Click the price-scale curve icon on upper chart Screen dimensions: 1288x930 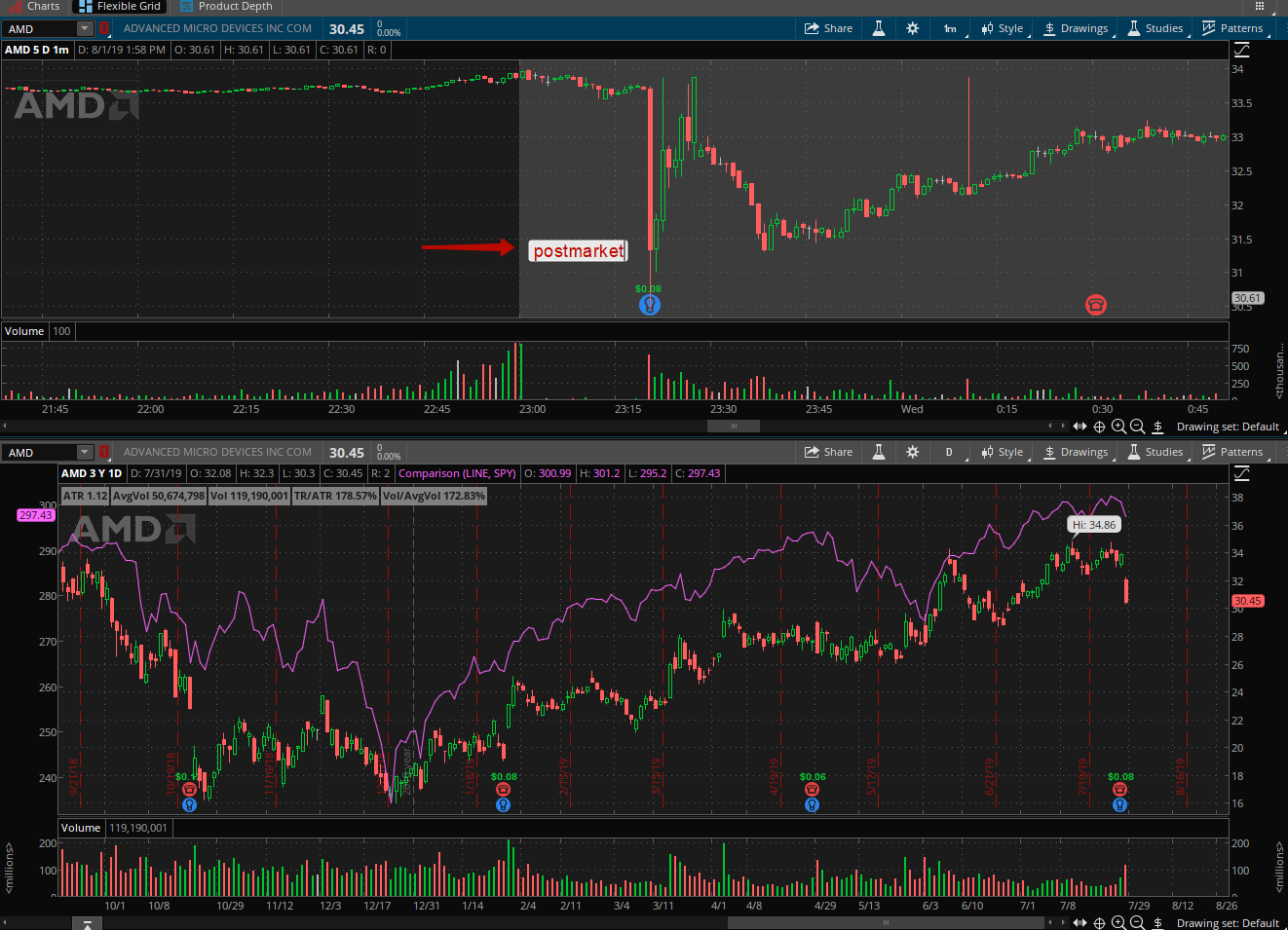1242,50
